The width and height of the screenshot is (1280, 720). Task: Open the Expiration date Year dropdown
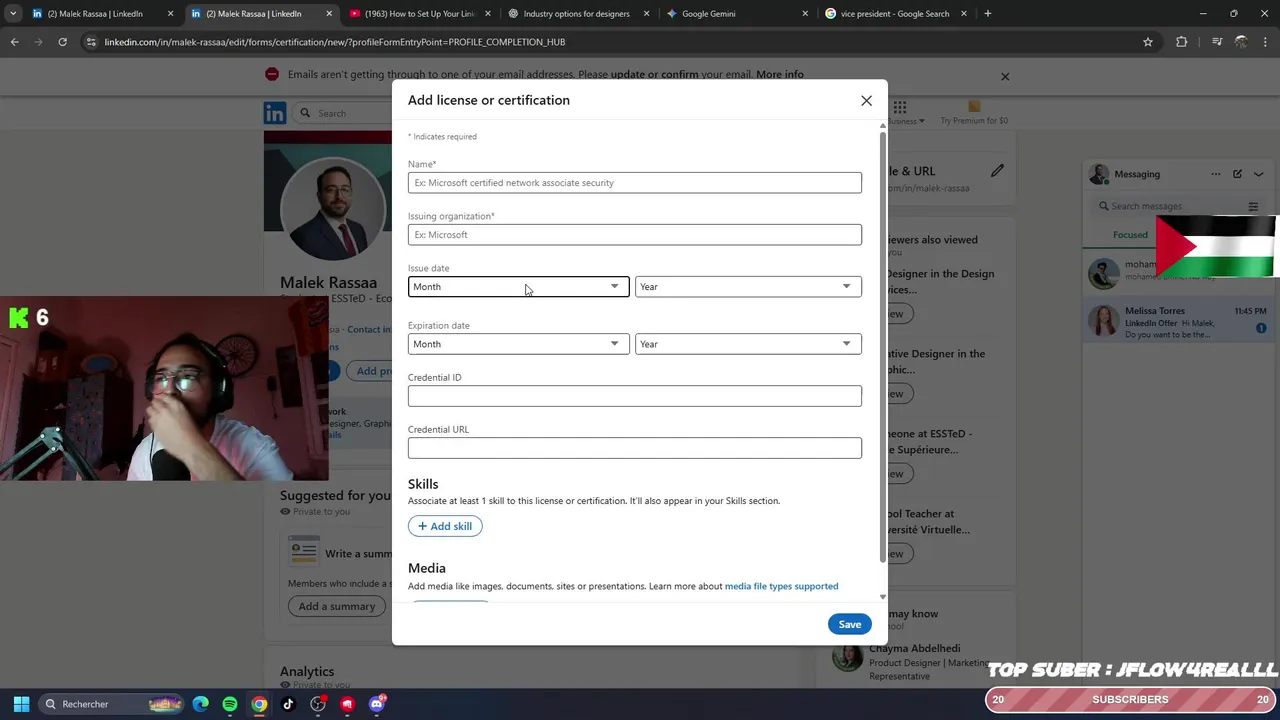point(748,344)
